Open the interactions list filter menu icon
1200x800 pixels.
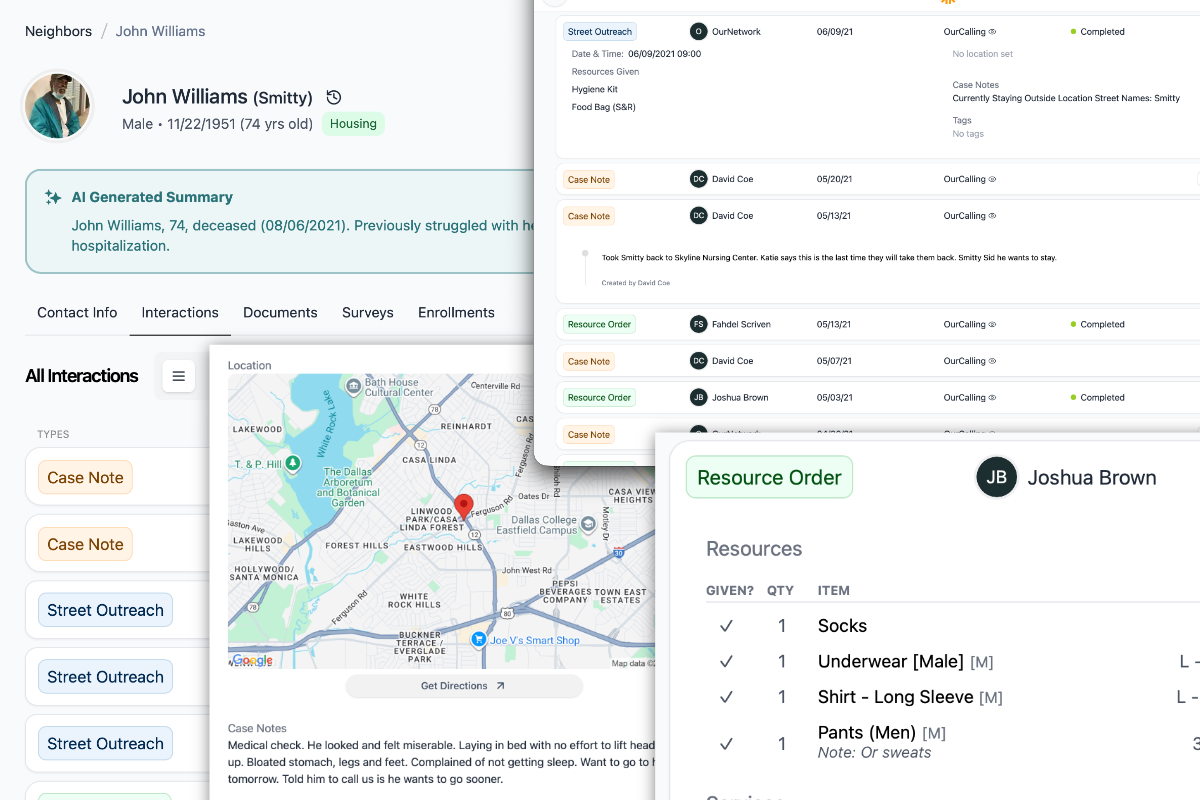click(179, 376)
